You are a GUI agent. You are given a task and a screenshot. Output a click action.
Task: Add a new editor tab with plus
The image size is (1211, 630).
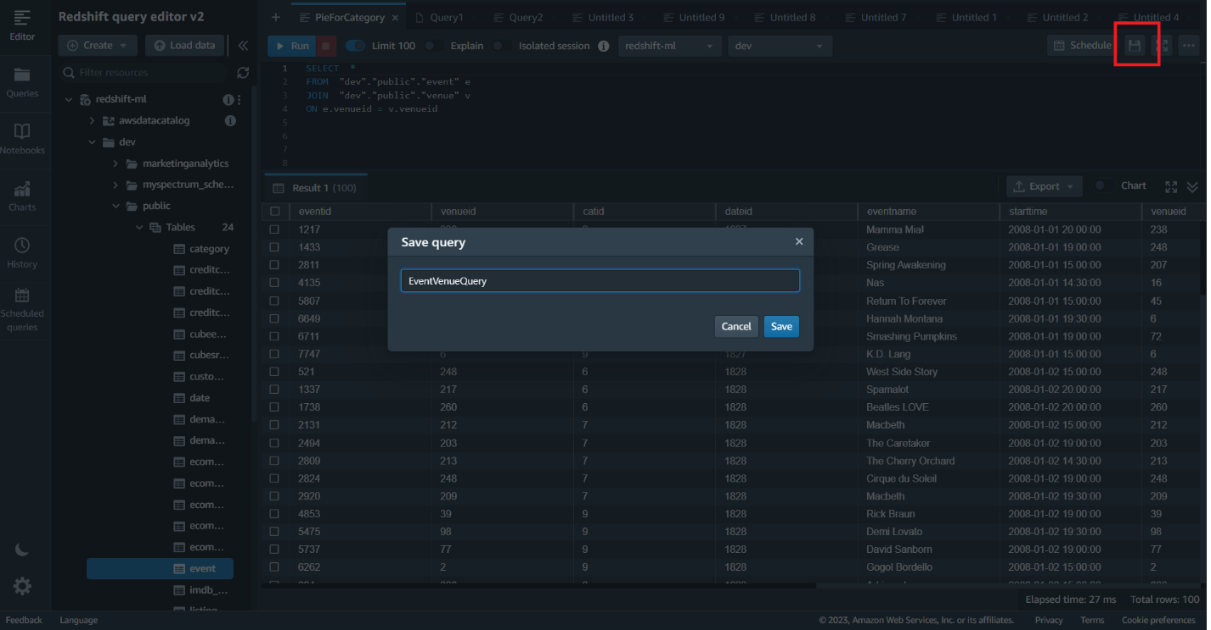(276, 17)
